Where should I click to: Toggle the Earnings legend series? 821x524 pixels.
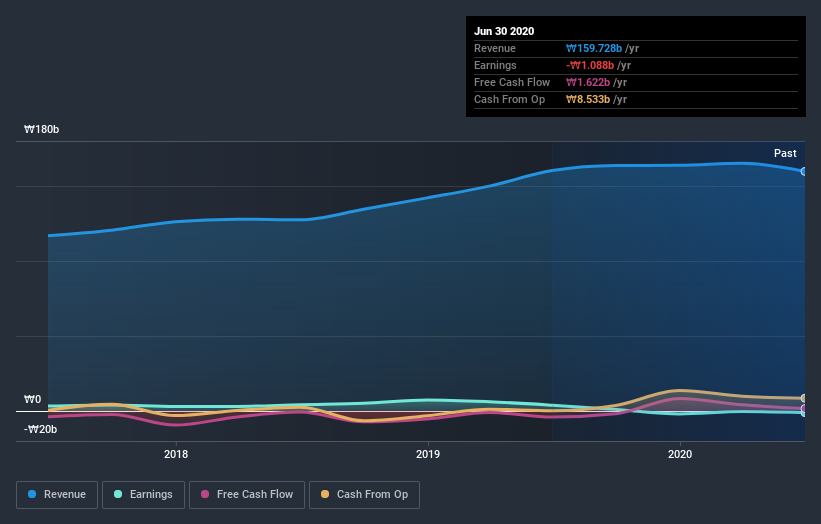tap(143, 495)
